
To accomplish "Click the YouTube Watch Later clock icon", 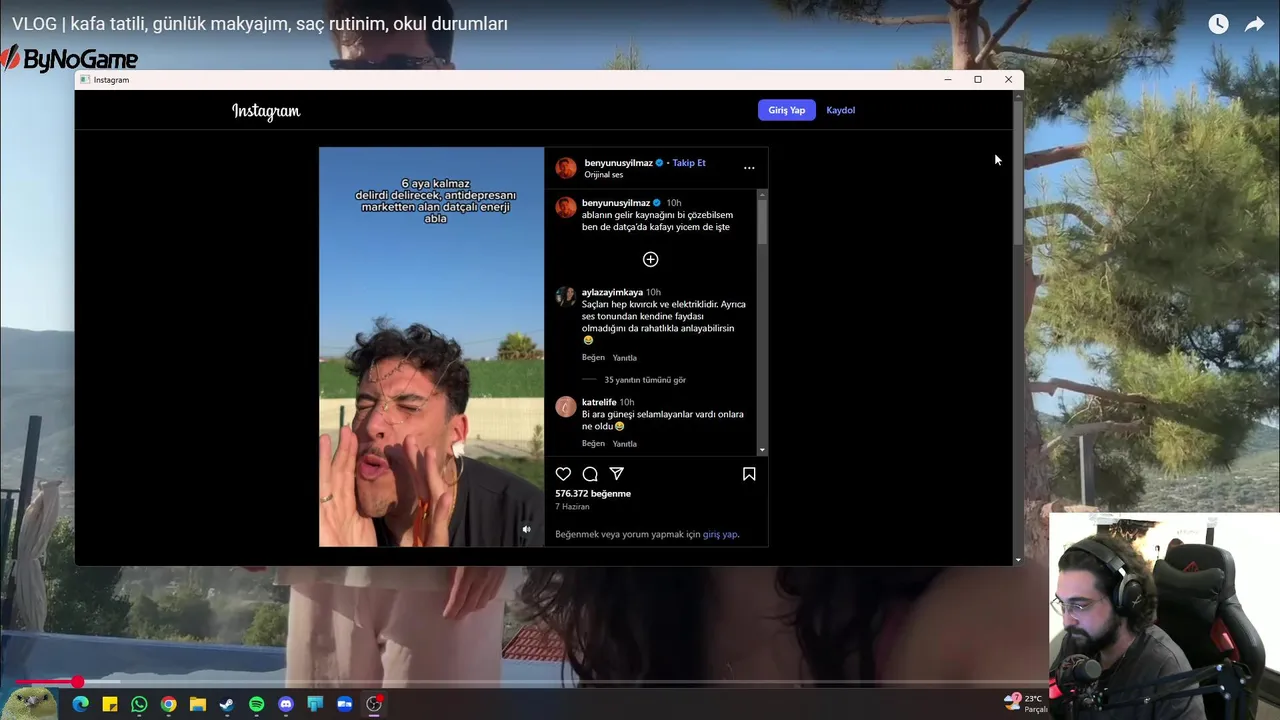I will pyautogui.click(x=1218, y=24).
